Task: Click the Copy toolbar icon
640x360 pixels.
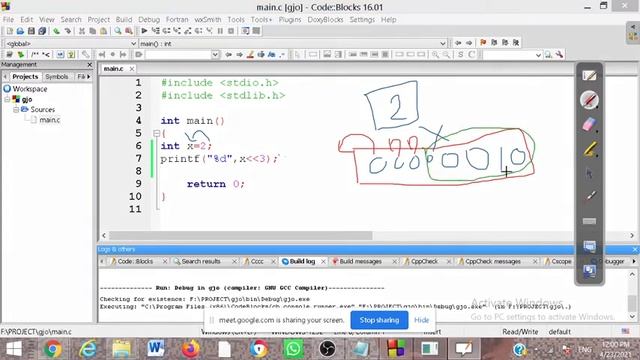Action: coord(93,31)
